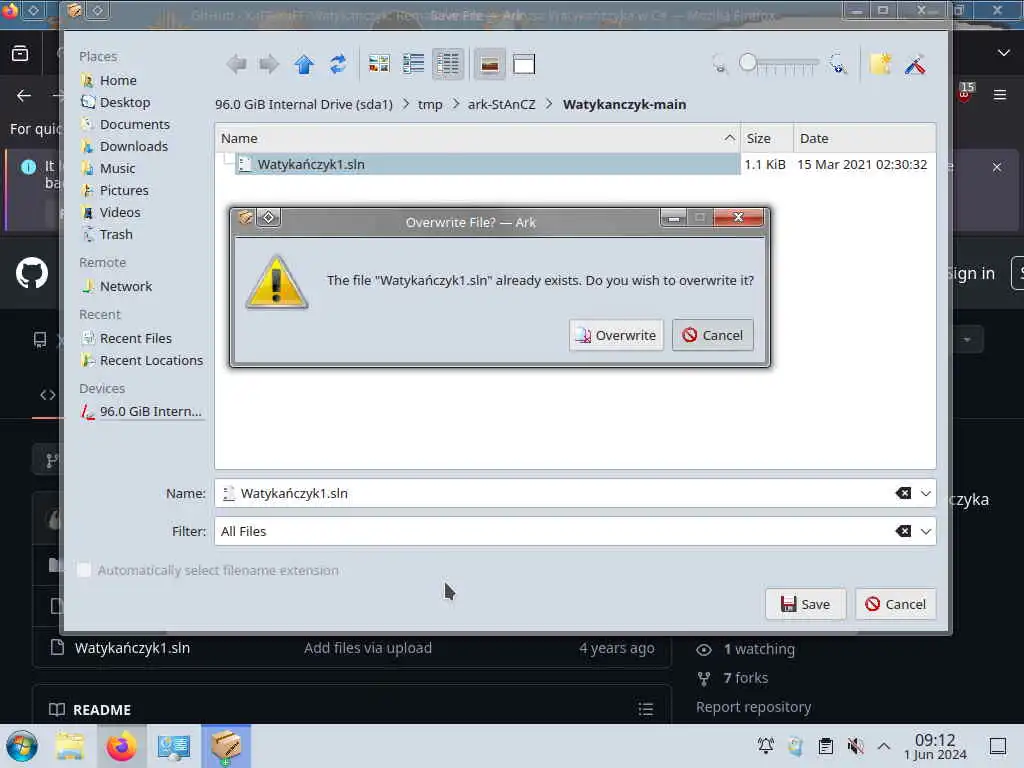This screenshot has width=1024, height=768.
Task: Click Cancel in the Save File dialog
Action: (895, 604)
